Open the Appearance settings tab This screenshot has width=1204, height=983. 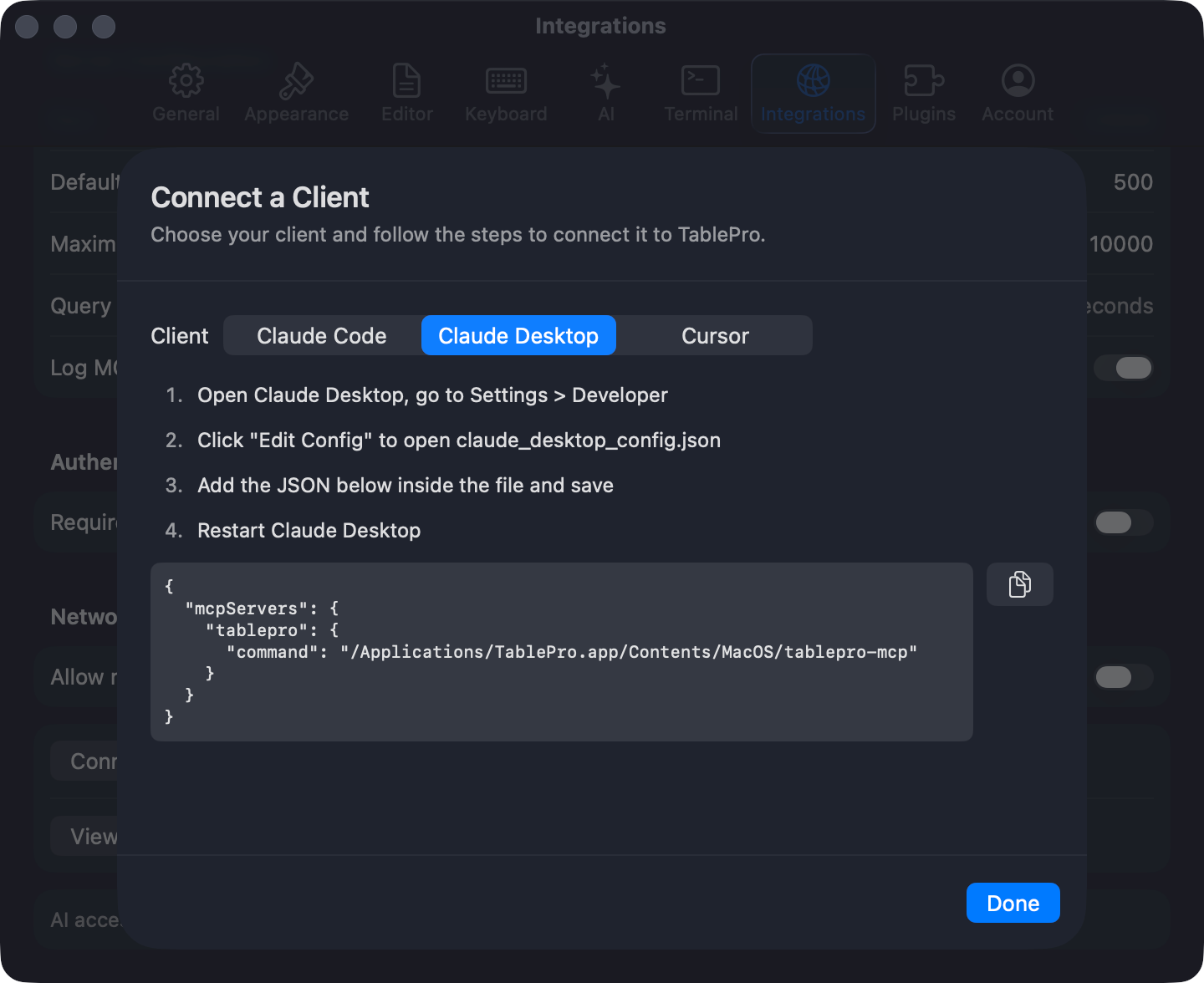[296, 94]
